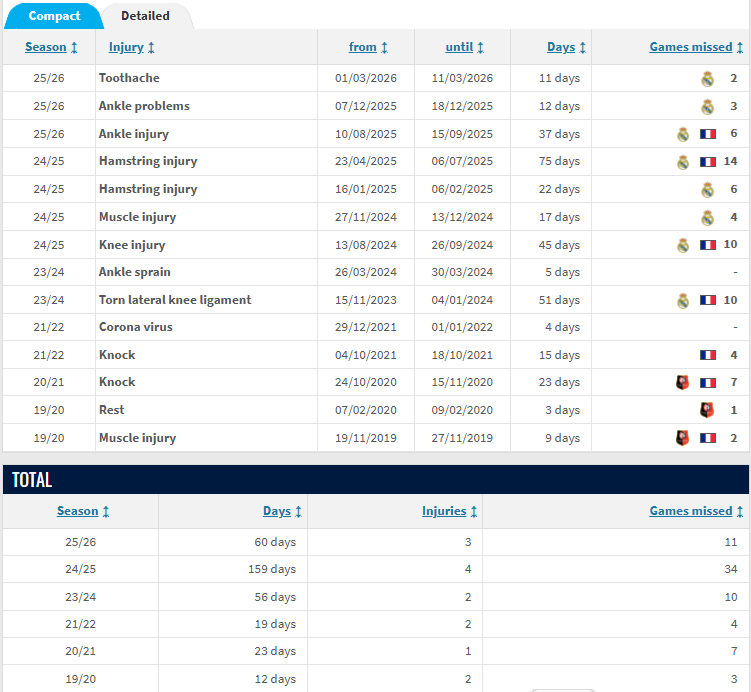Image resolution: width=751 pixels, height=692 pixels.
Task: Click sort arrow beside Injuries header
Action: pos(474,511)
